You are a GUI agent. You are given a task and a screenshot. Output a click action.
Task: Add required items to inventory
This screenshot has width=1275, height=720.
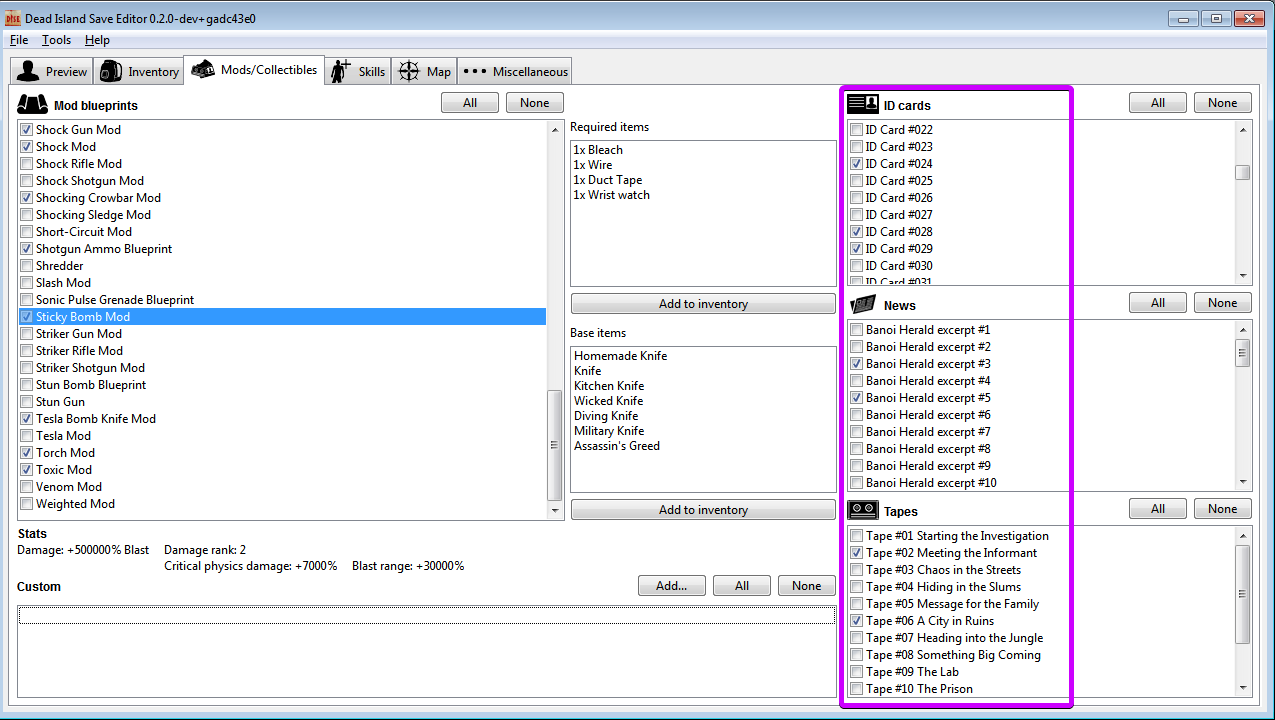click(703, 304)
